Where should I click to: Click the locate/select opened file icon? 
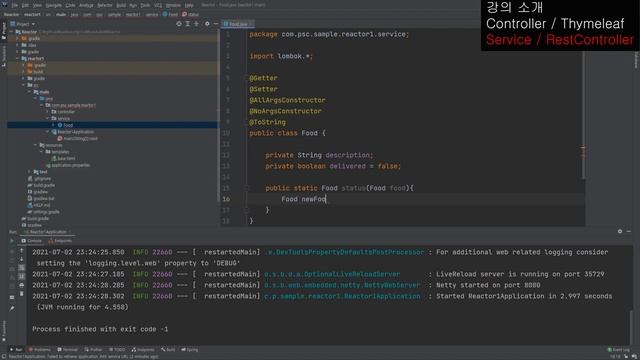pyautogui.click(x=179, y=24)
